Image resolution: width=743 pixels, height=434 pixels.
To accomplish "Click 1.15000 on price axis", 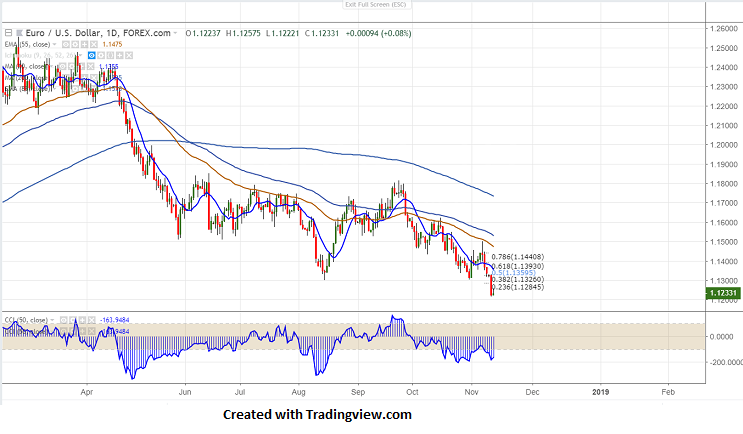I will [724, 242].
